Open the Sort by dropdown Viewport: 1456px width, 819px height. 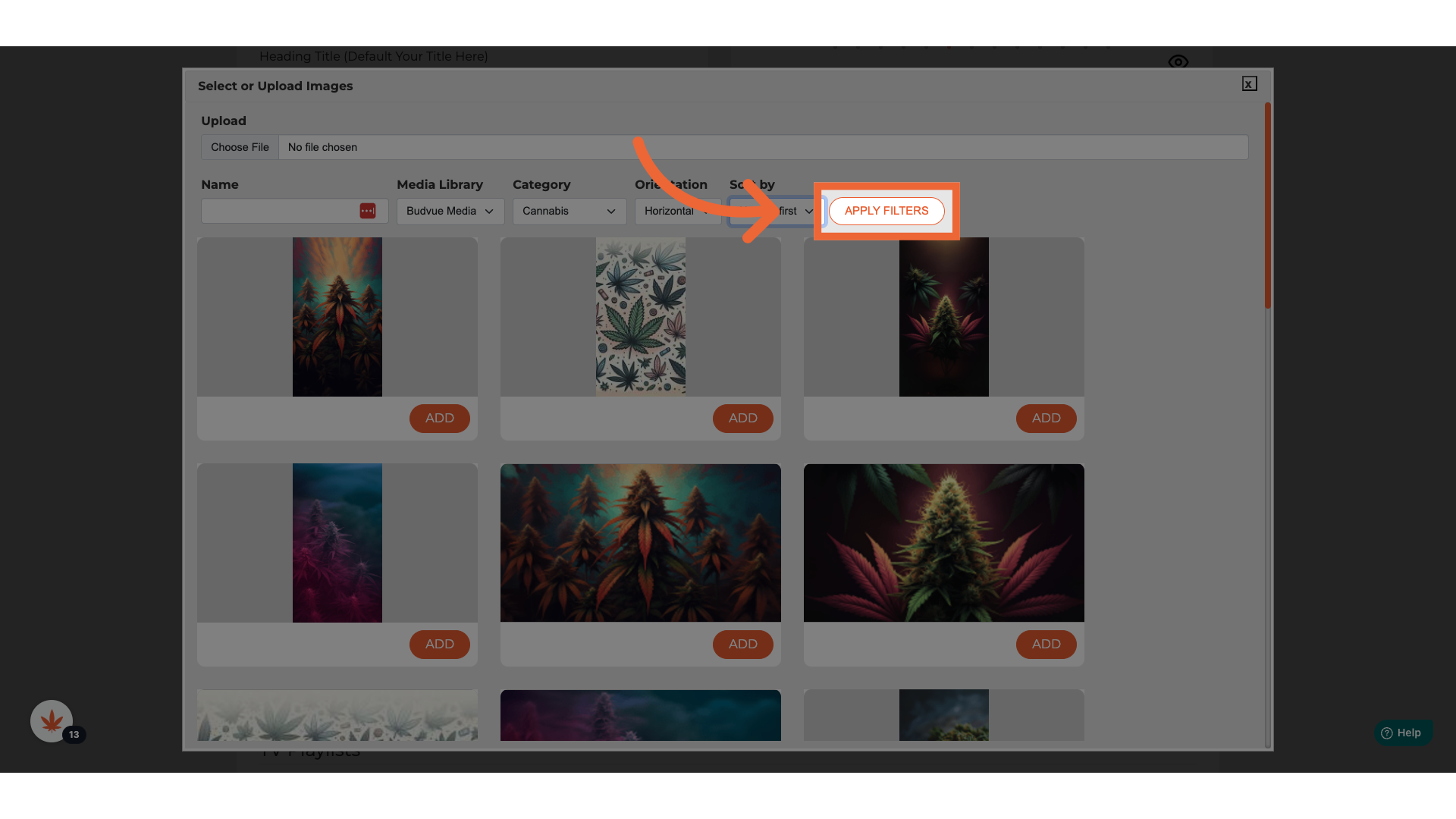(x=792, y=211)
